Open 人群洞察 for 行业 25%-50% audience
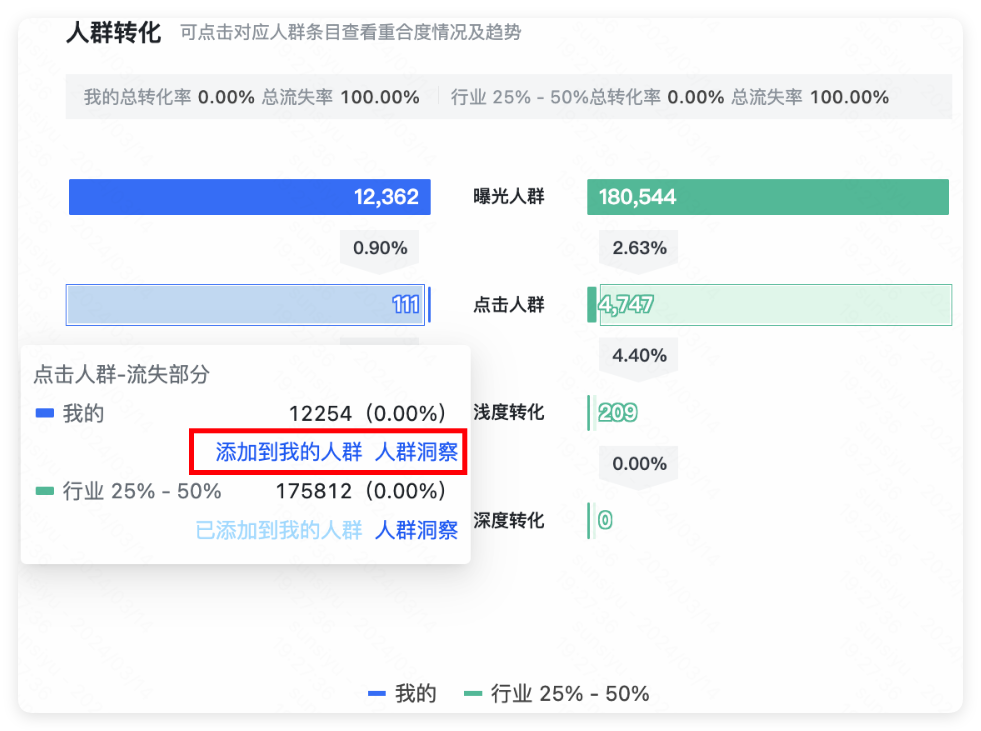The image size is (981, 731). [x=416, y=531]
